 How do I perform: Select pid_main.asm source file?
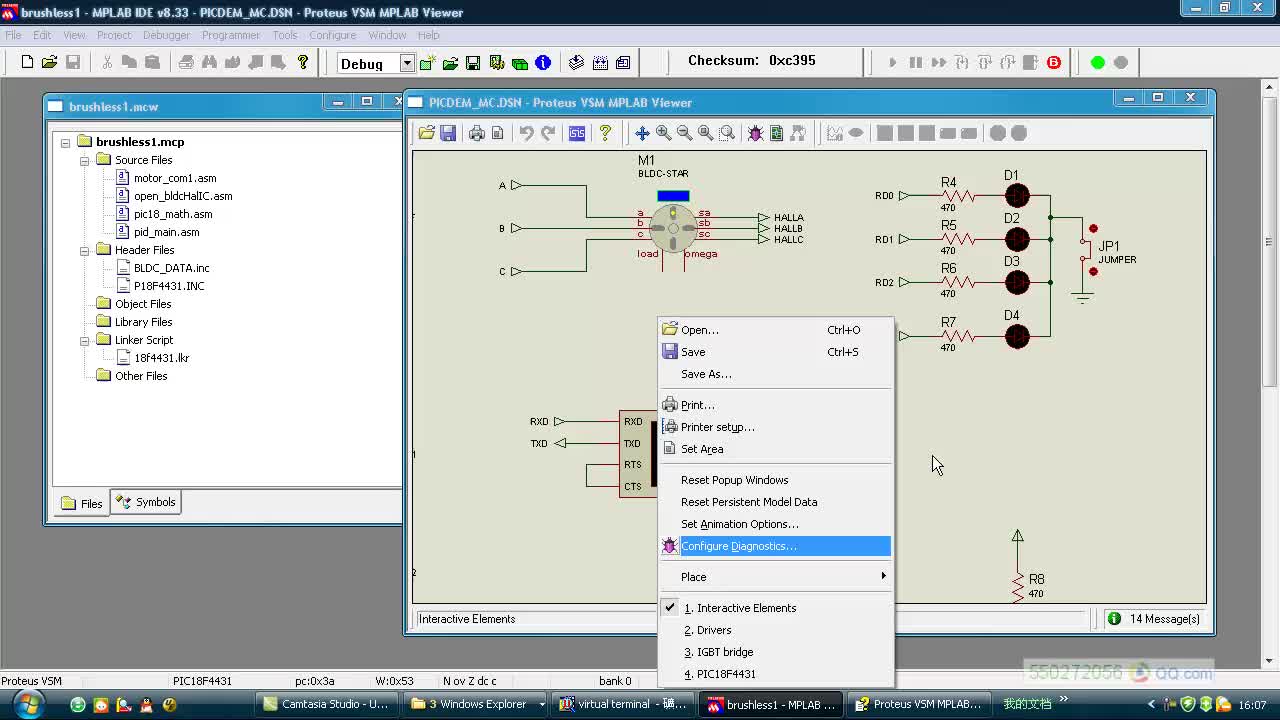166,232
